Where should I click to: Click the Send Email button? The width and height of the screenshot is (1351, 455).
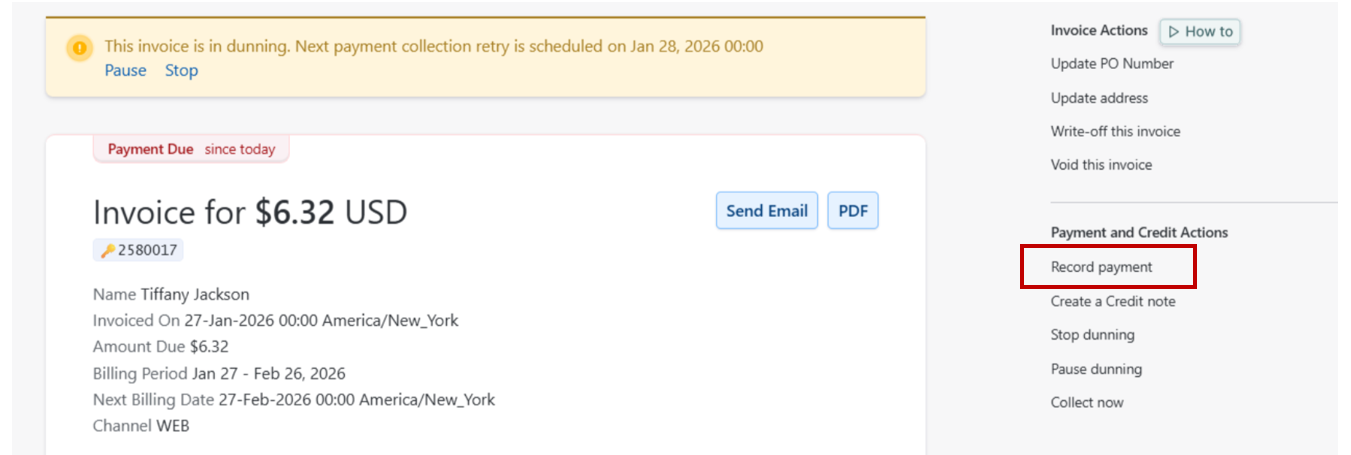[x=766, y=211]
